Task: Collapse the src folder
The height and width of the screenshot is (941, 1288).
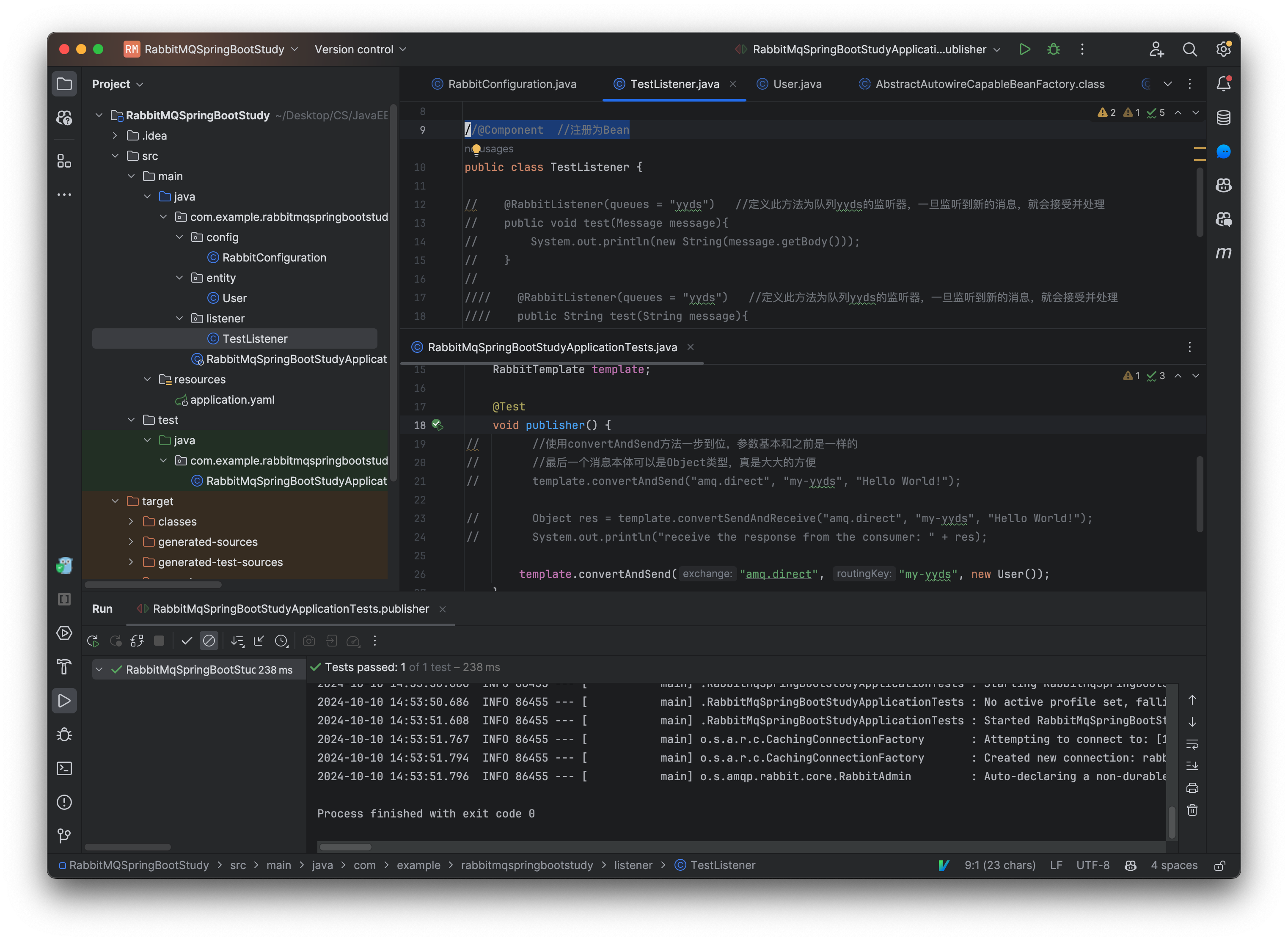Action: point(116,156)
